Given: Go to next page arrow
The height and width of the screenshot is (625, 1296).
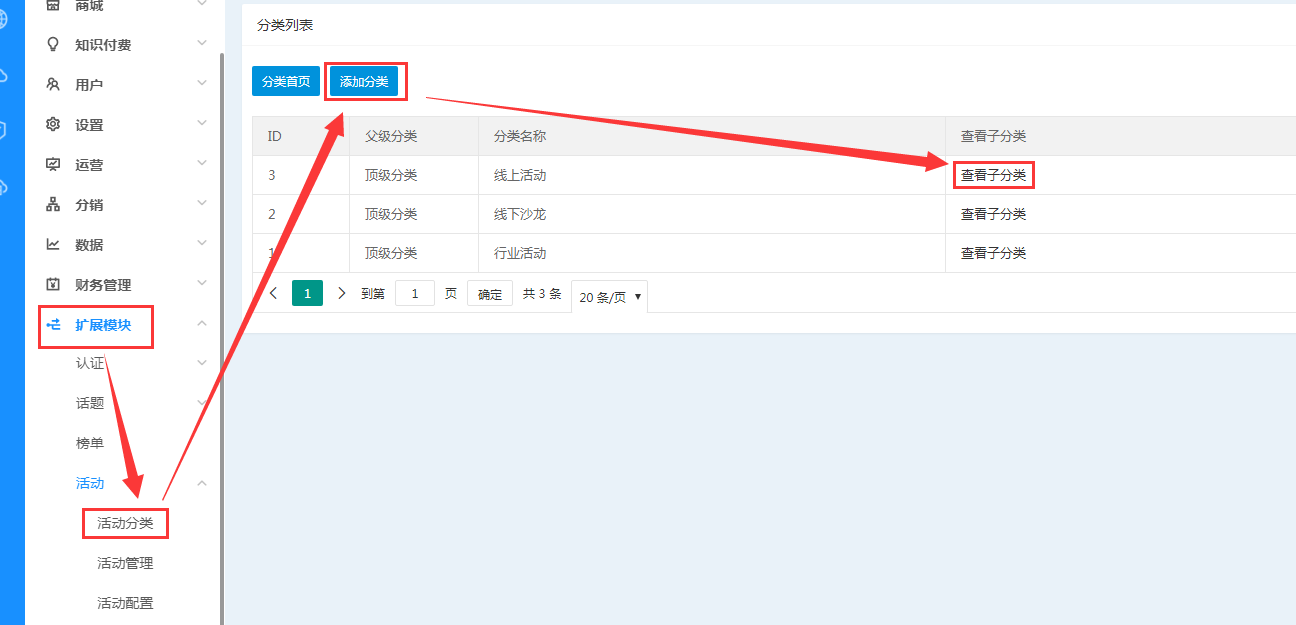Looking at the screenshot, I should (341, 293).
